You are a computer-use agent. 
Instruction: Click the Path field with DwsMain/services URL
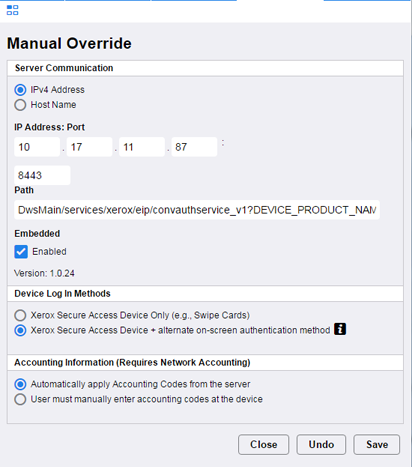(197, 210)
